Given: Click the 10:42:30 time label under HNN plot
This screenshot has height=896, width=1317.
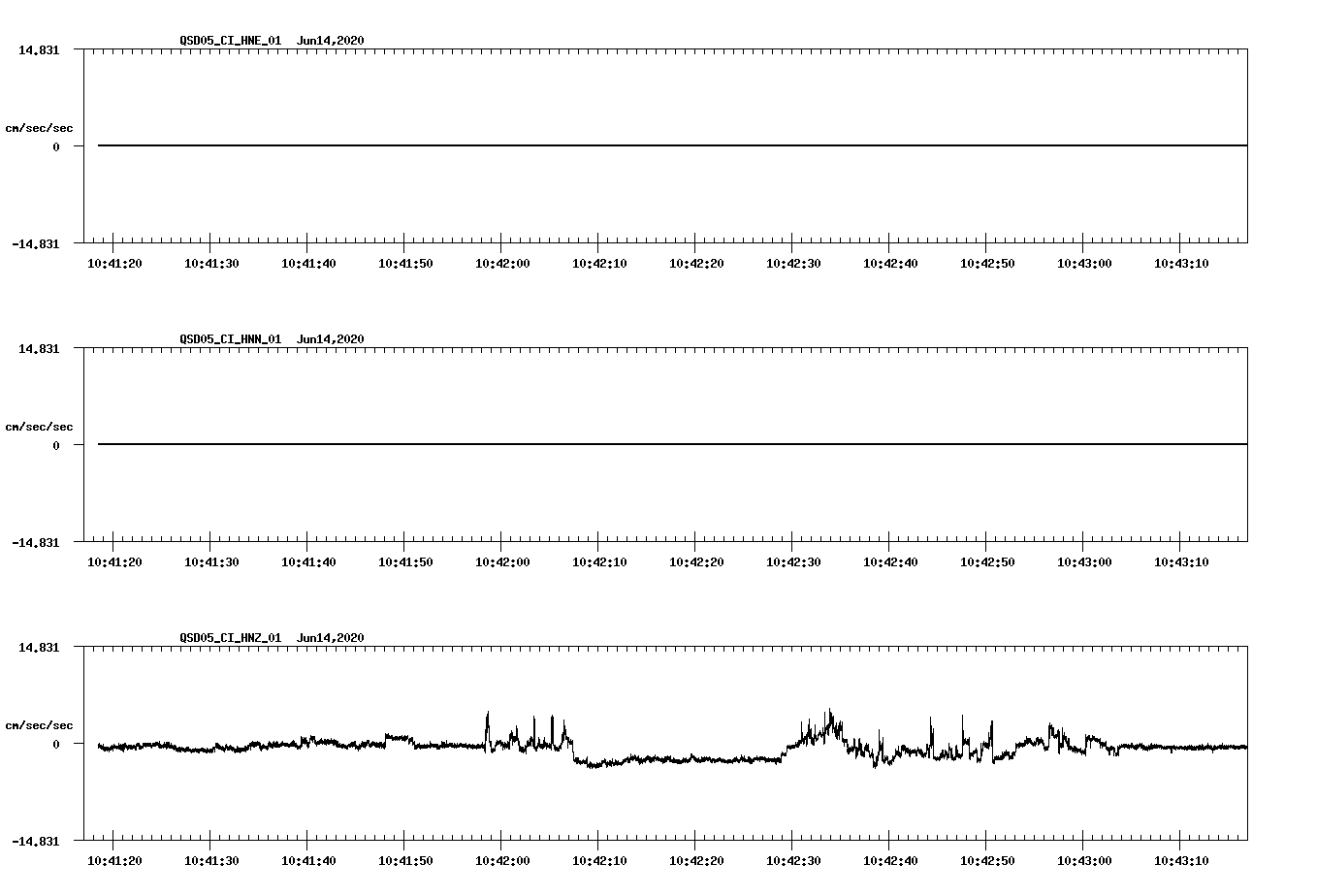Looking at the screenshot, I should click(793, 561).
